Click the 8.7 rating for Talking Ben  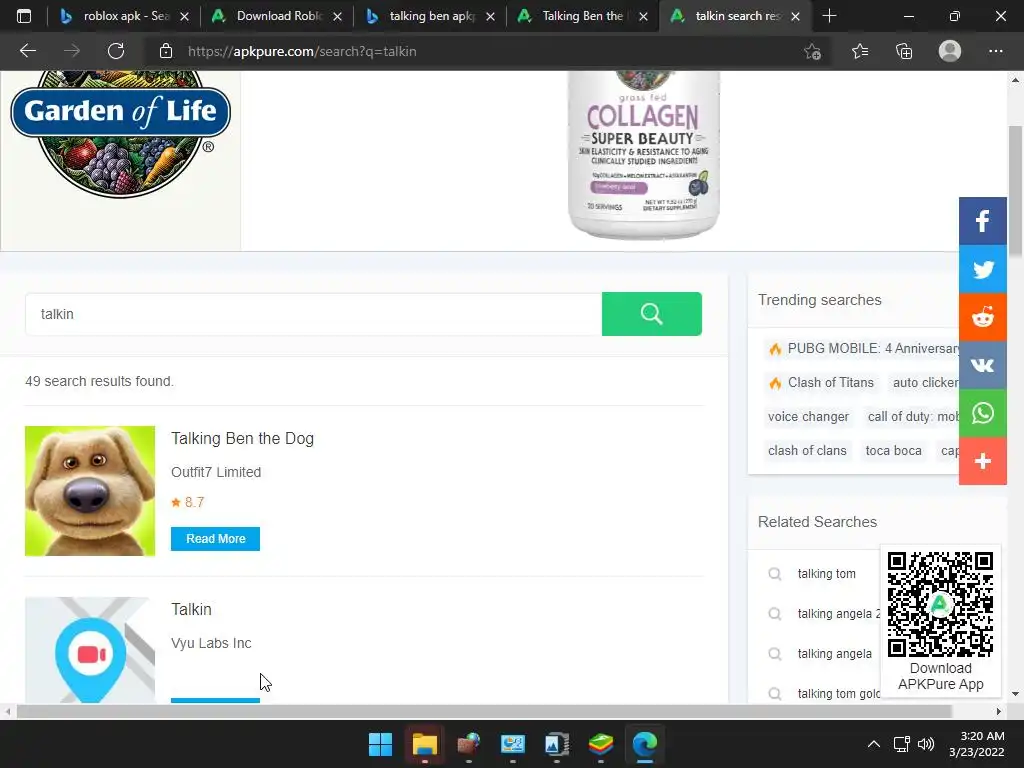(x=188, y=502)
